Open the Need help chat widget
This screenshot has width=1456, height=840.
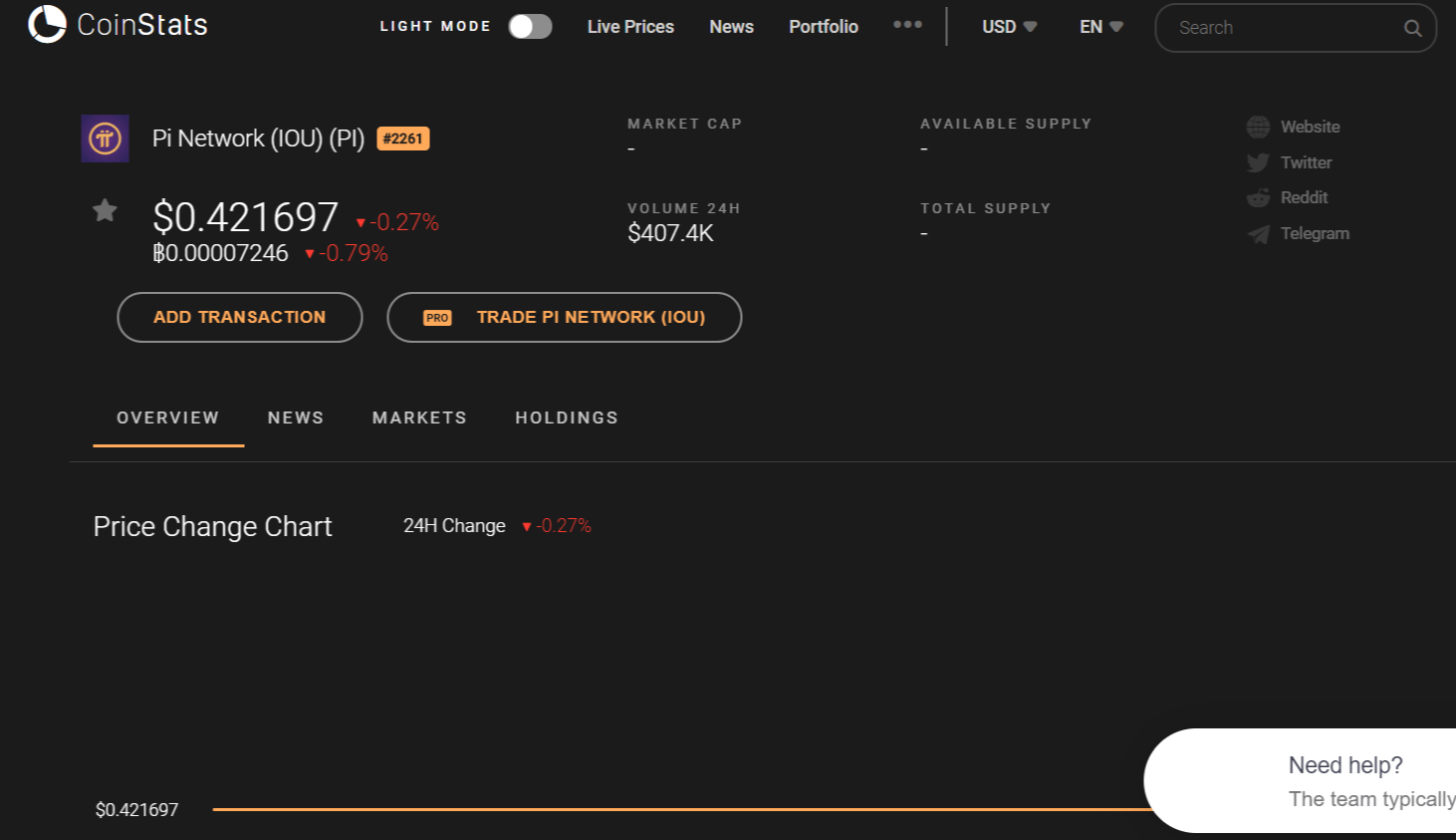pyautogui.click(x=1301, y=781)
